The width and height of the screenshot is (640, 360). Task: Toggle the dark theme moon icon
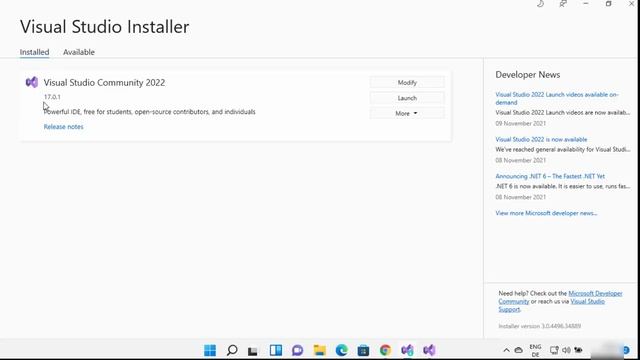coord(540,4)
